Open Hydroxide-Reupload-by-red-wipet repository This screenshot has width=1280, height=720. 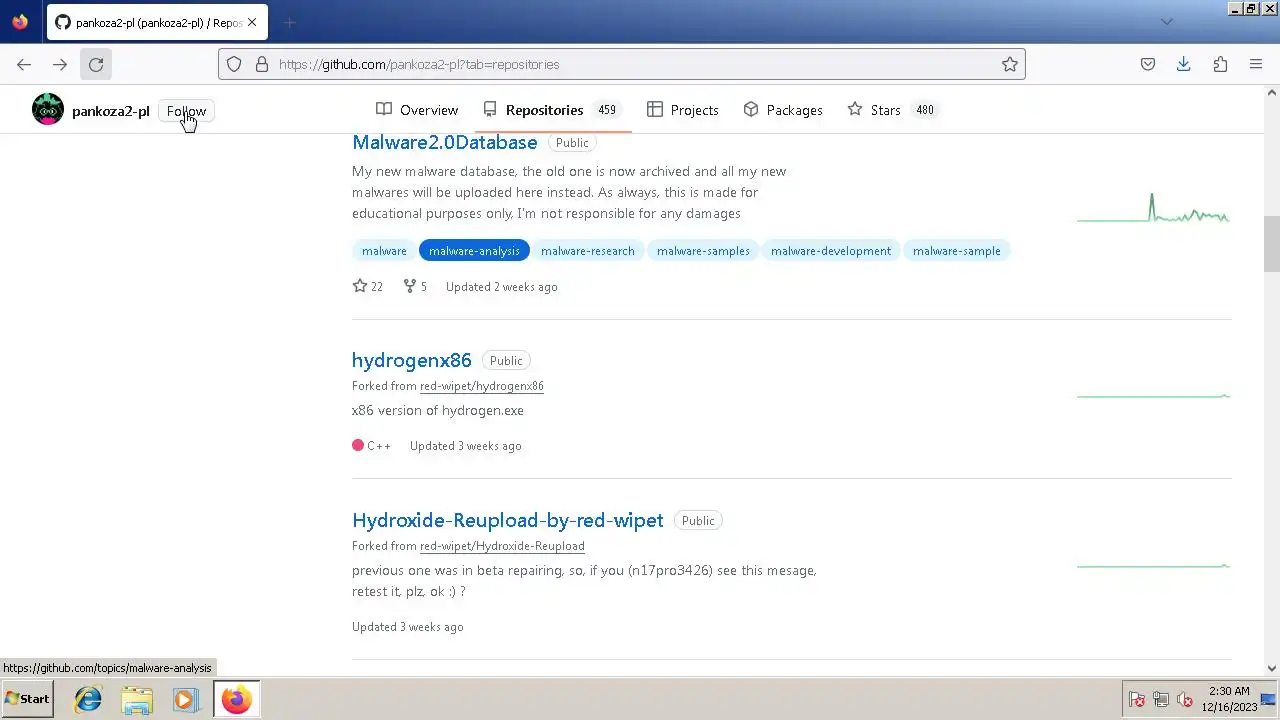(508, 520)
